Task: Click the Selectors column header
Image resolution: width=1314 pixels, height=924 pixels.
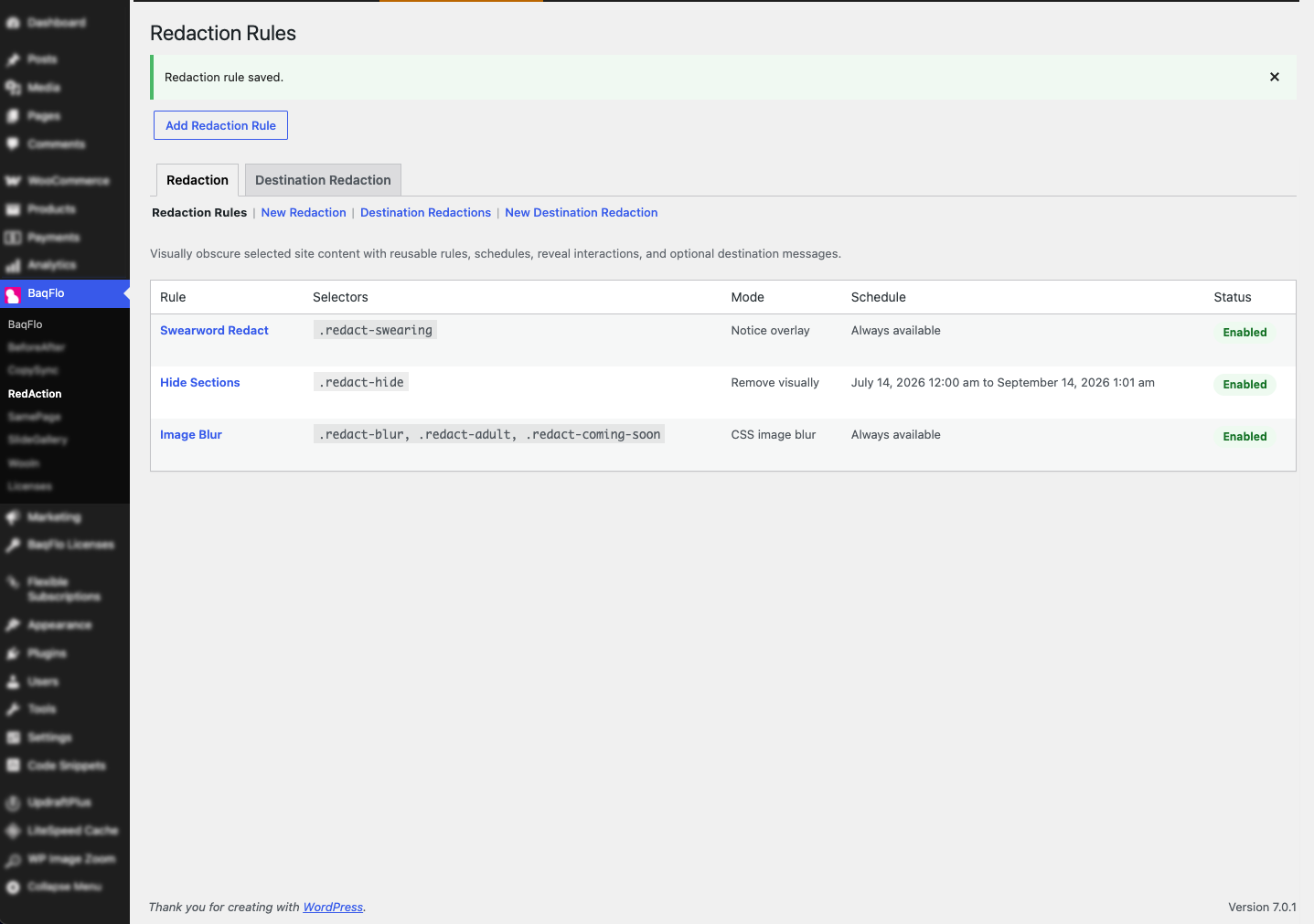Action: point(340,297)
